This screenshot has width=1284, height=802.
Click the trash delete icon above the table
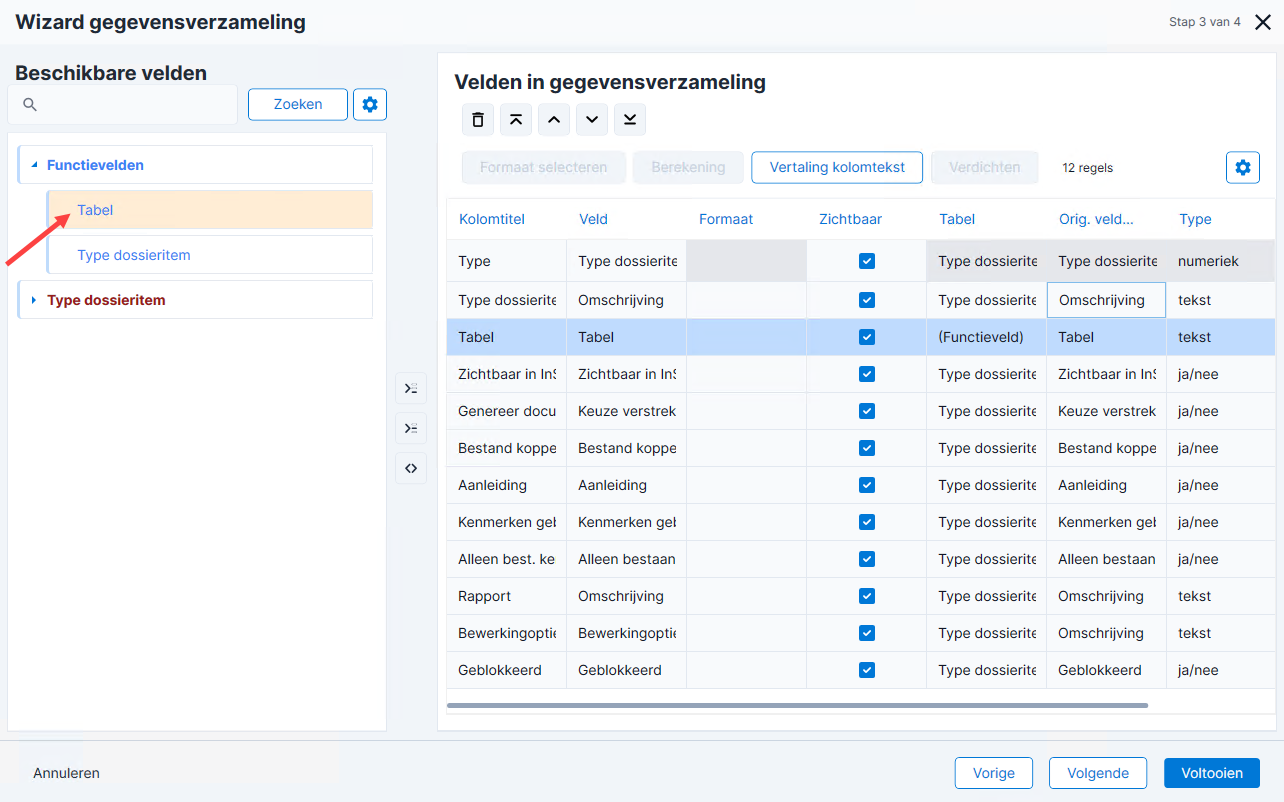(478, 120)
